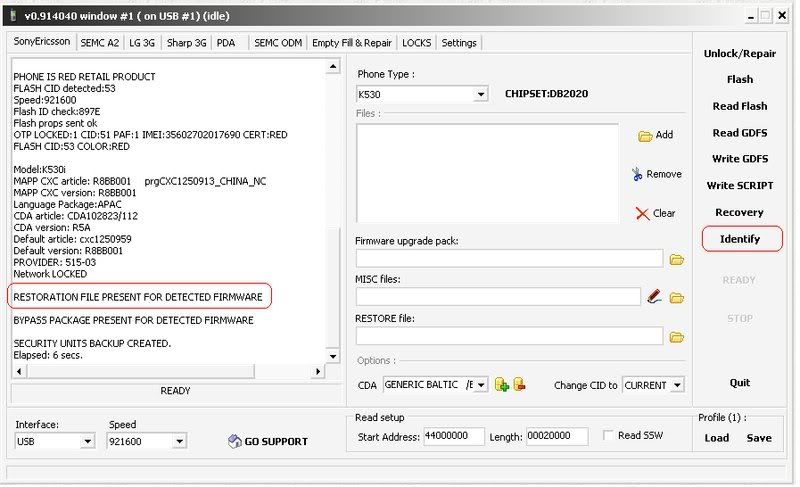
Task: Click the log horizontal scrollbar thumb
Action: click(140, 371)
